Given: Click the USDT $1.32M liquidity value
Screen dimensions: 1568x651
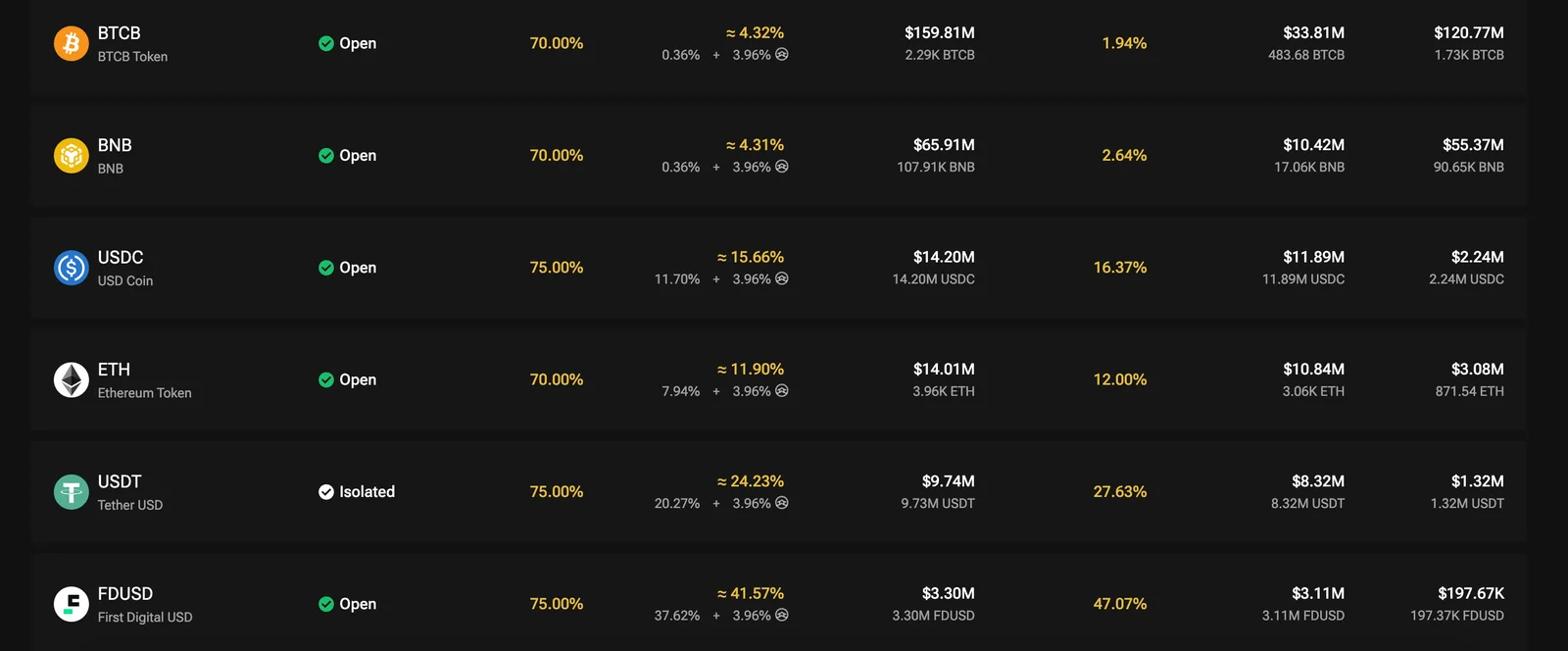Looking at the screenshot, I should [1478, 481].
